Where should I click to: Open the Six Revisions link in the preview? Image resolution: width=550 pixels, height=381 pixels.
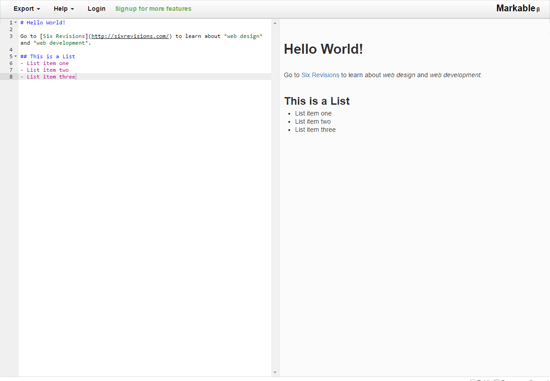pos(320,75)
